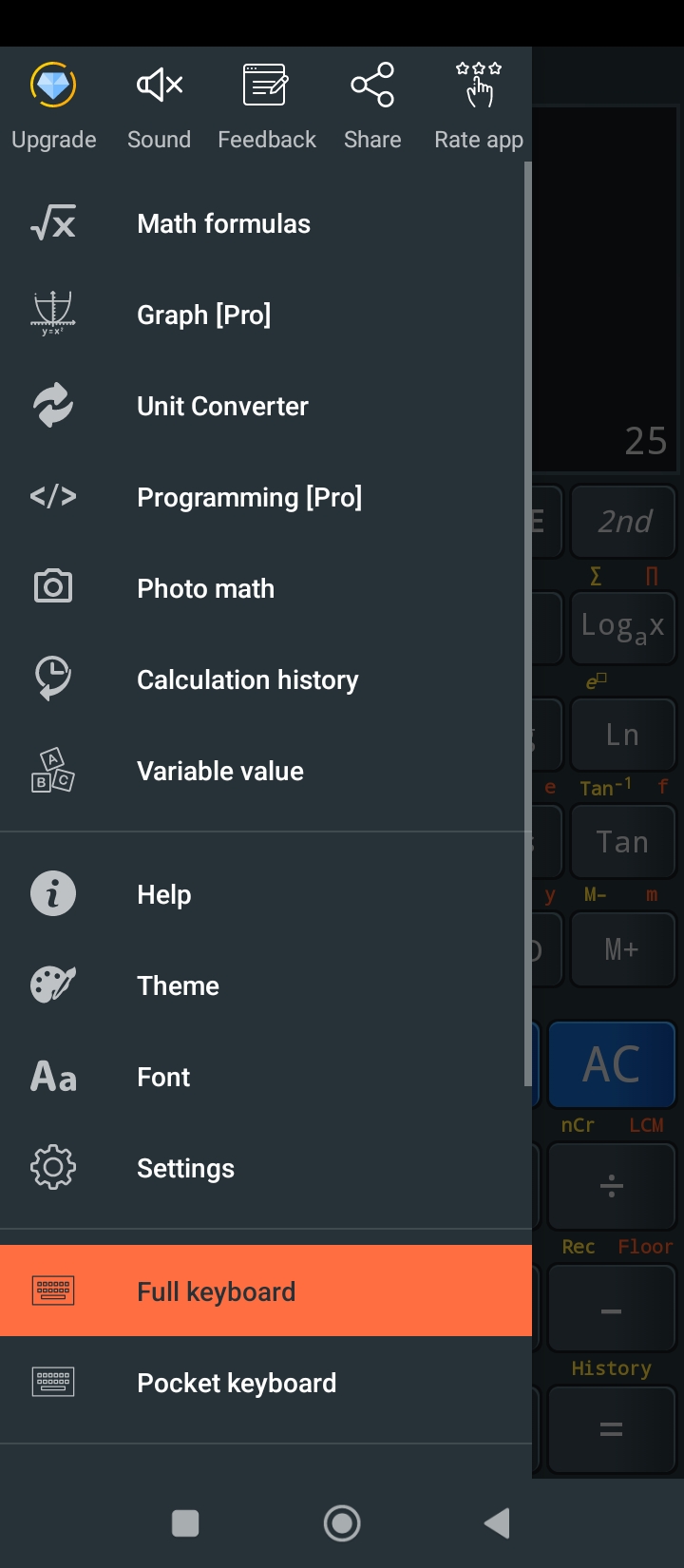Toggle the Sound mute icon
This screenshot has height=1568, width=684.
tap(160, 85)
